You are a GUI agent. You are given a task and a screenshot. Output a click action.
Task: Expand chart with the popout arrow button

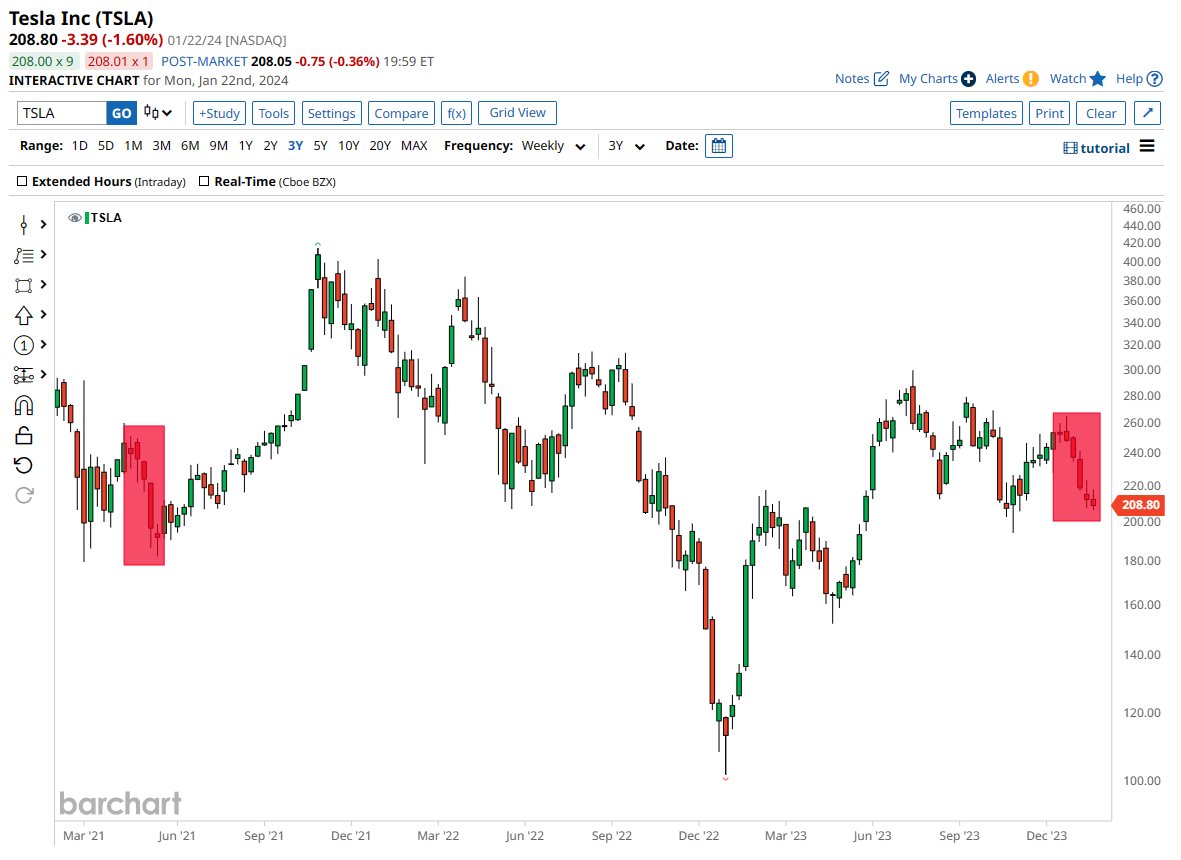[1147, 113]
